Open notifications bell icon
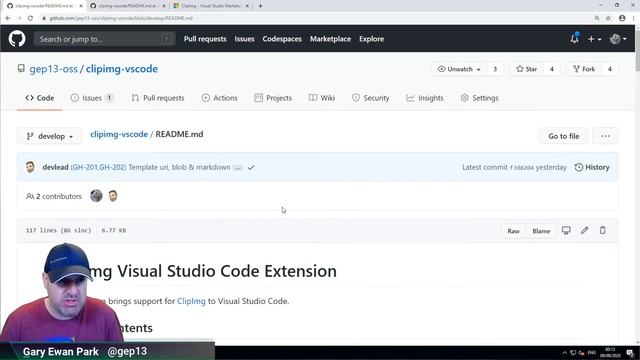The width and height of the screenshot is (640, 360). click(x=574, y=39)
